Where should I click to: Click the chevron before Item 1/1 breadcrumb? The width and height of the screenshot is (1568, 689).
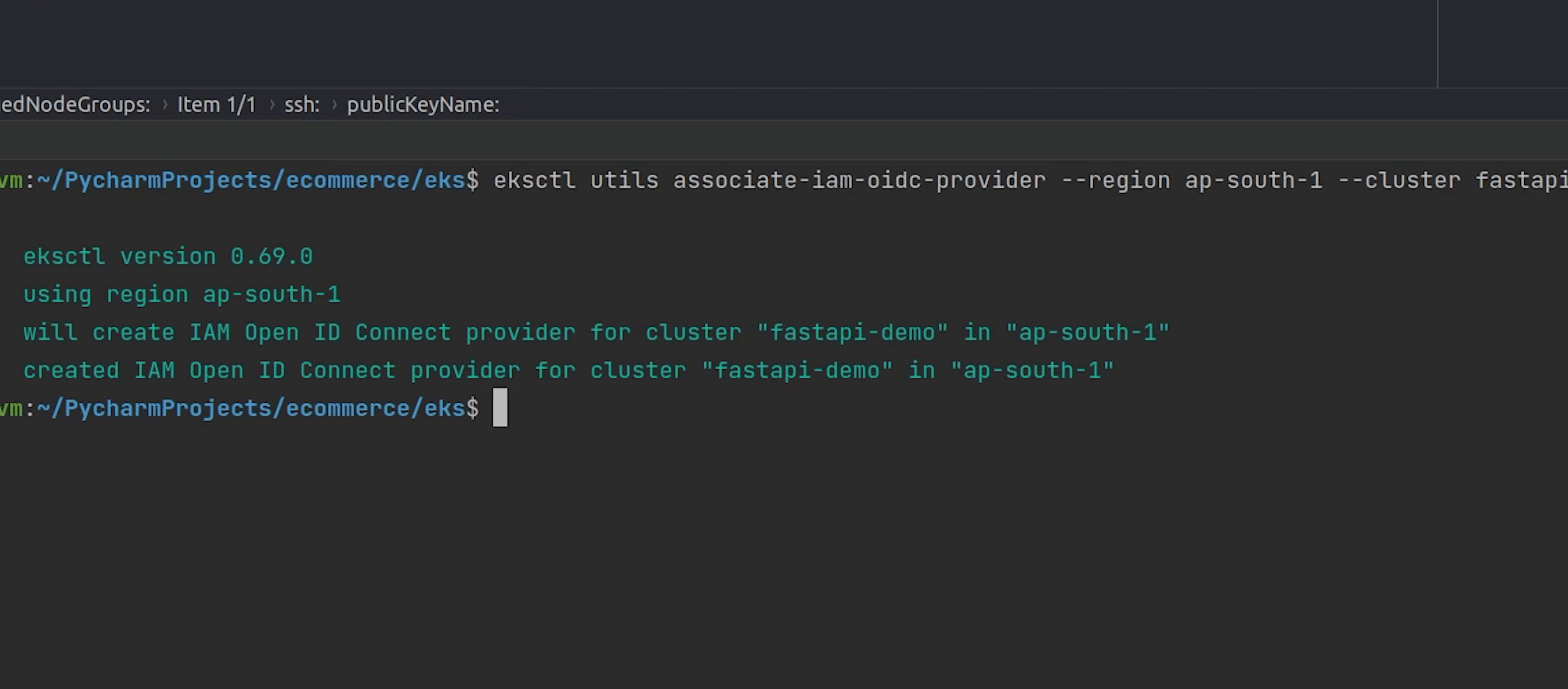(x=165, y=105)
